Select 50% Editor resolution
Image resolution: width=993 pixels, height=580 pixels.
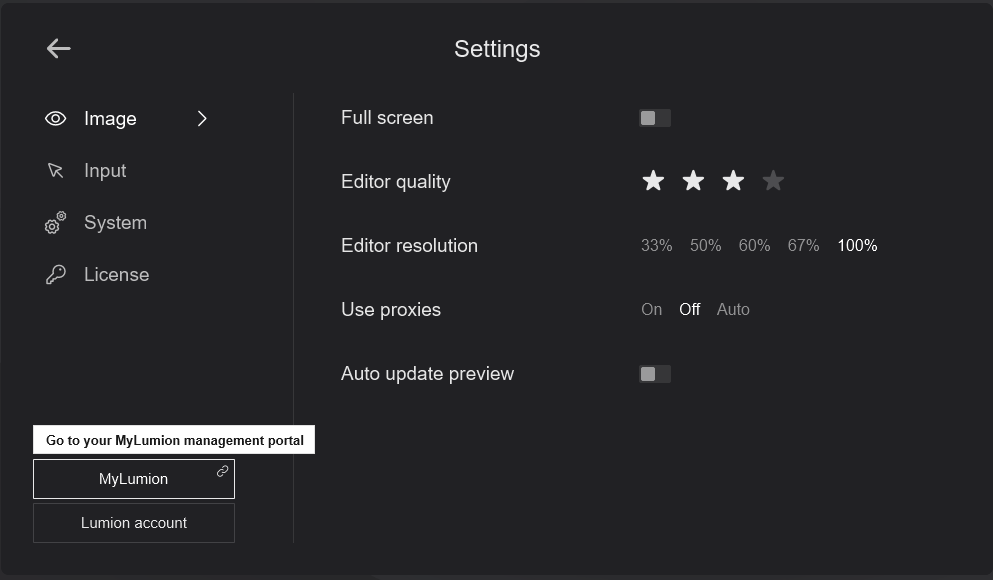(x=705, y=244)
